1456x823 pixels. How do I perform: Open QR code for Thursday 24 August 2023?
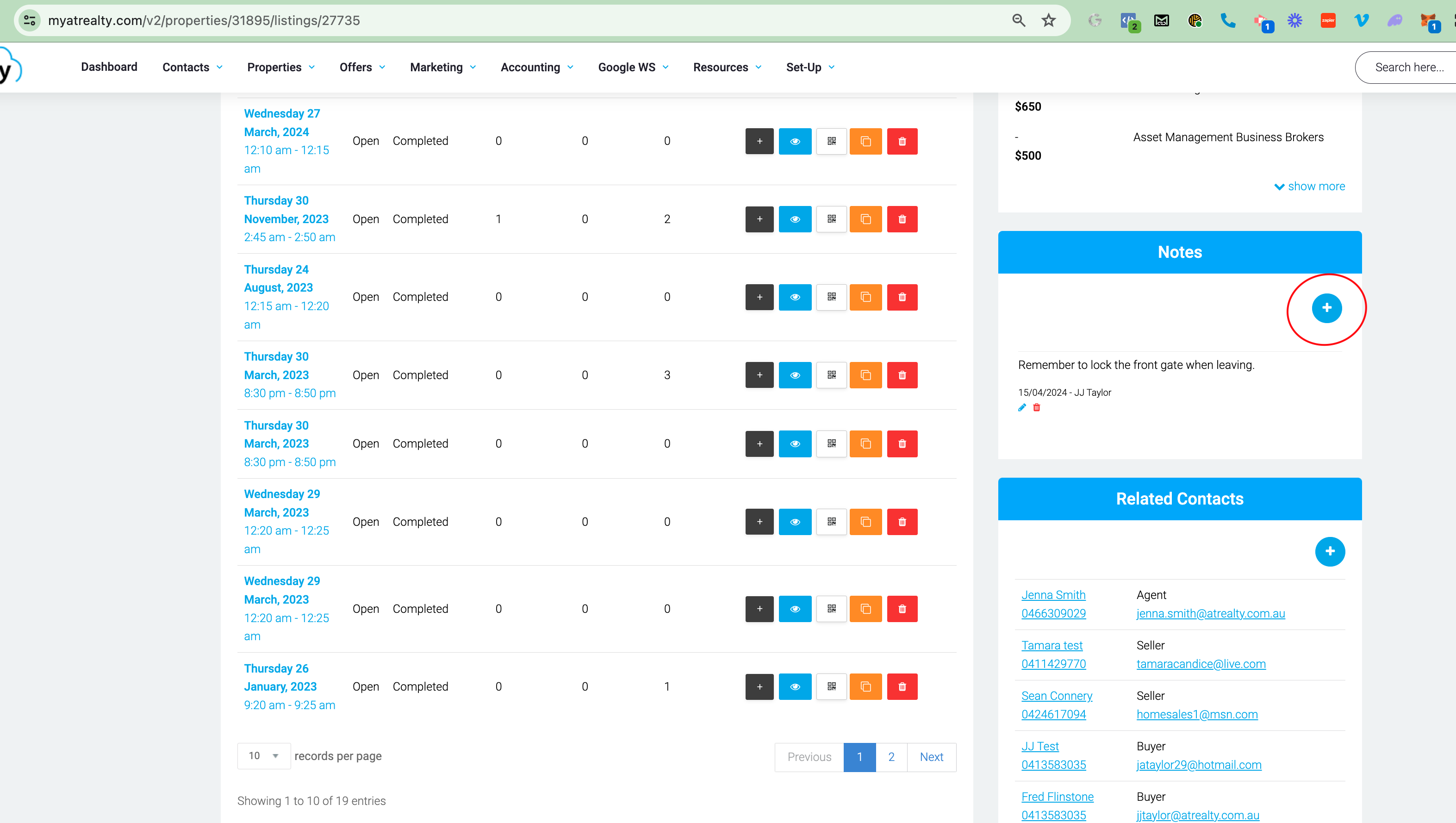[x=831, y=297]
